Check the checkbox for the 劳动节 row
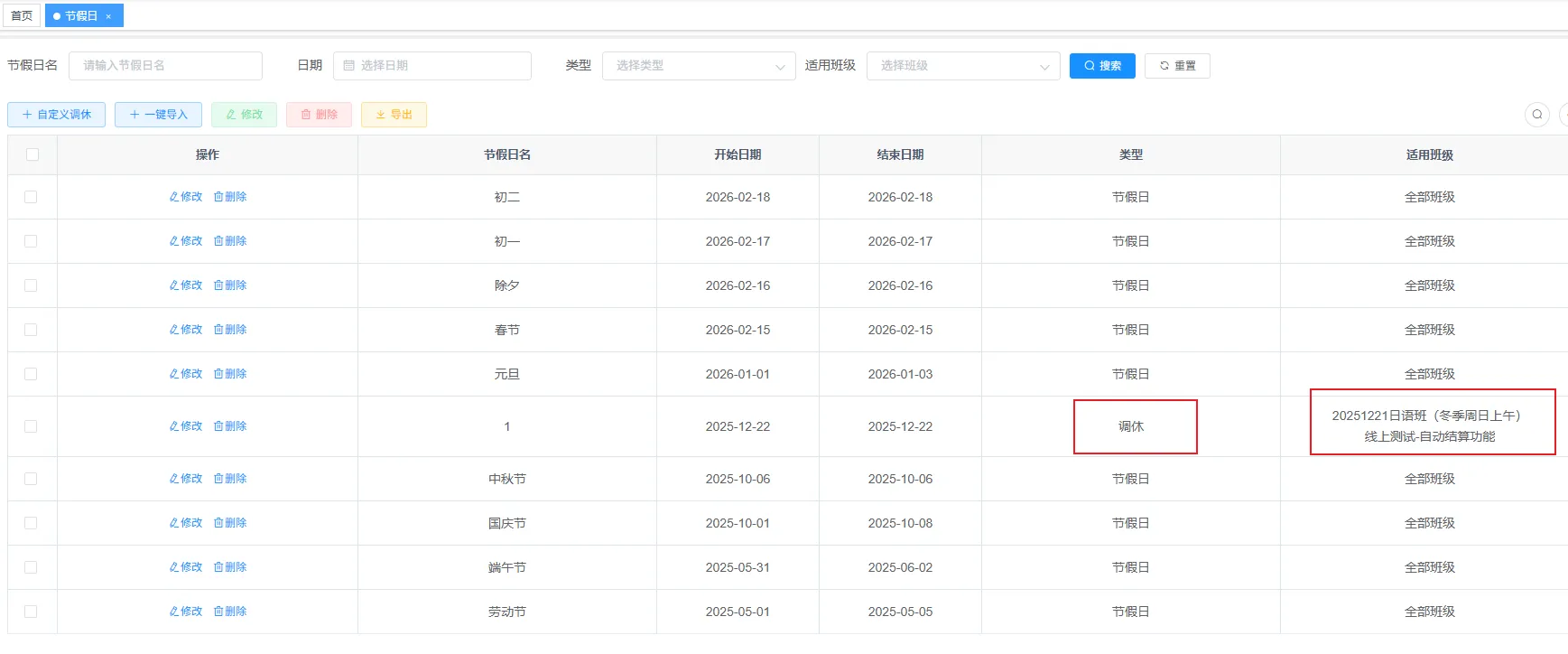This screenshot has height=654, width=1568. coord(31,612)
